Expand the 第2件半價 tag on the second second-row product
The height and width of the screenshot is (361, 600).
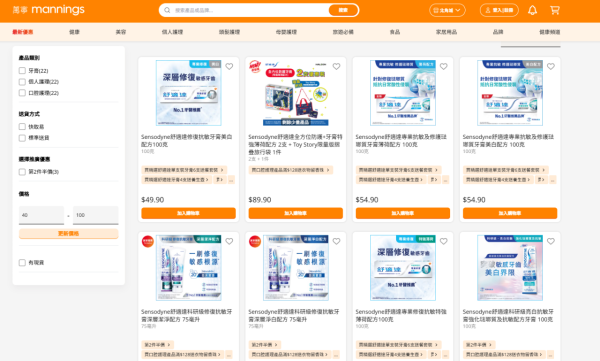264,345
